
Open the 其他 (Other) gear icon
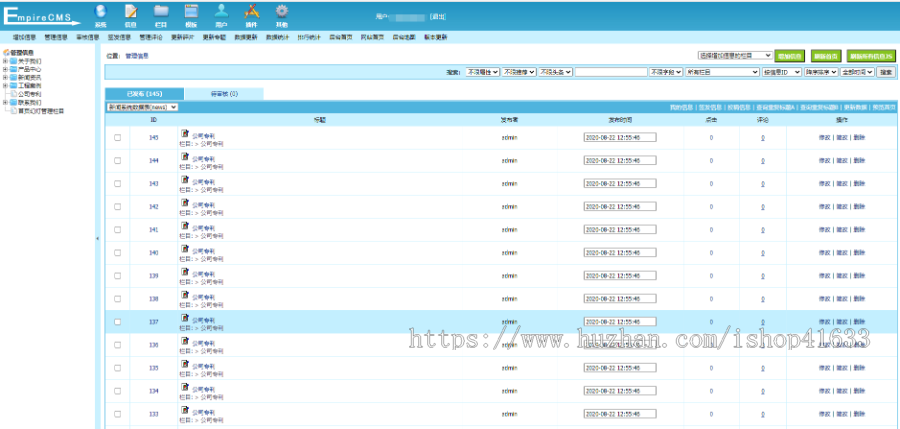point(282,13)
